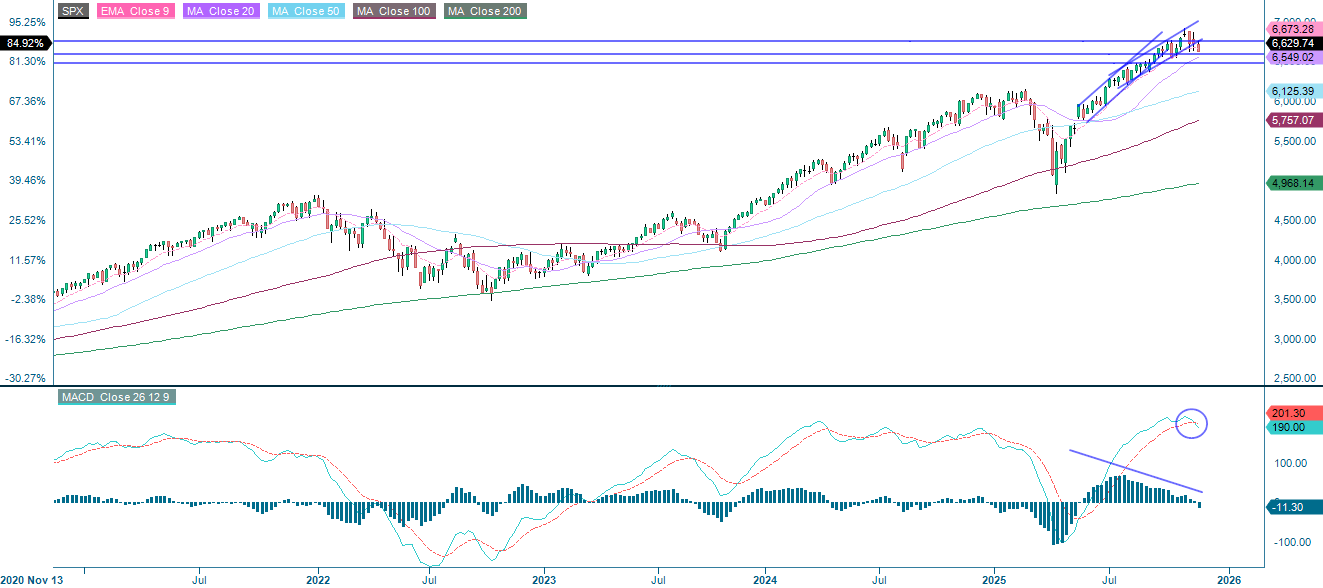The height and width of the screenshot is (588, 1323).
Task: Click the 2025 label on the time axis
Action: coord(994,578)
